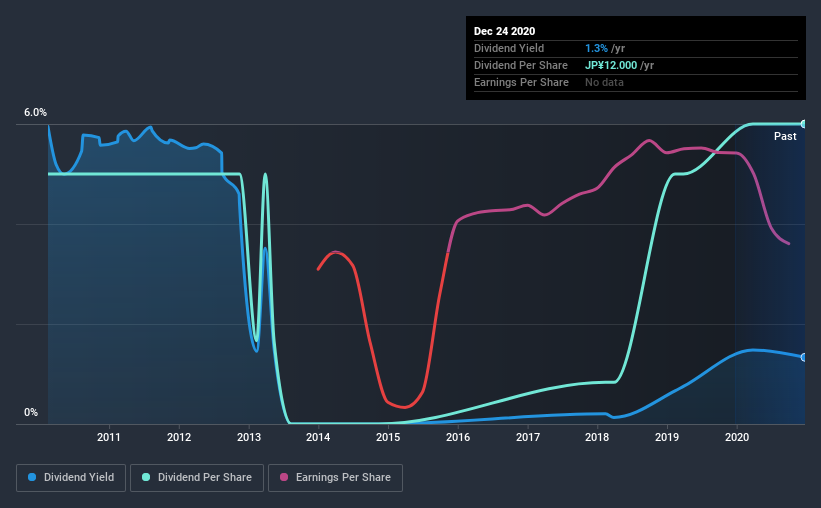Click the tooltip date Dec 24 2020
The image size is (821, 508).
click(504, 31)
